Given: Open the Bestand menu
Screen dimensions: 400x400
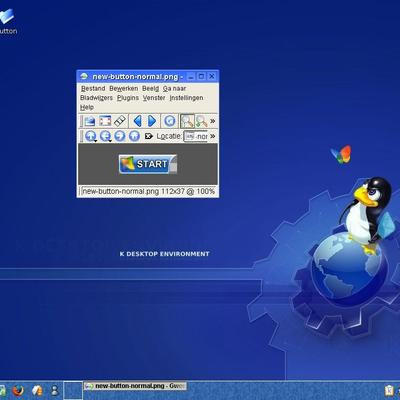Looking at the screenshot, I should pyautogui.click(x=93, y=88).
